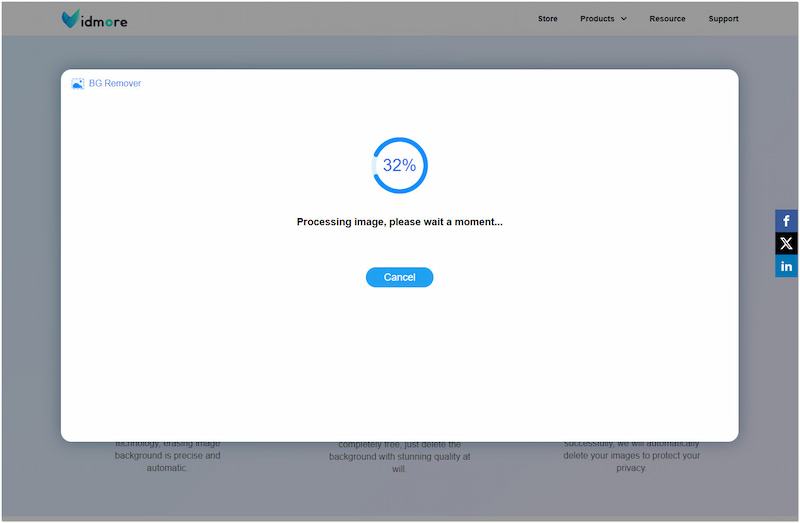Open the Products menu
This screenshot has width=800, height=523.
point(597,19)
